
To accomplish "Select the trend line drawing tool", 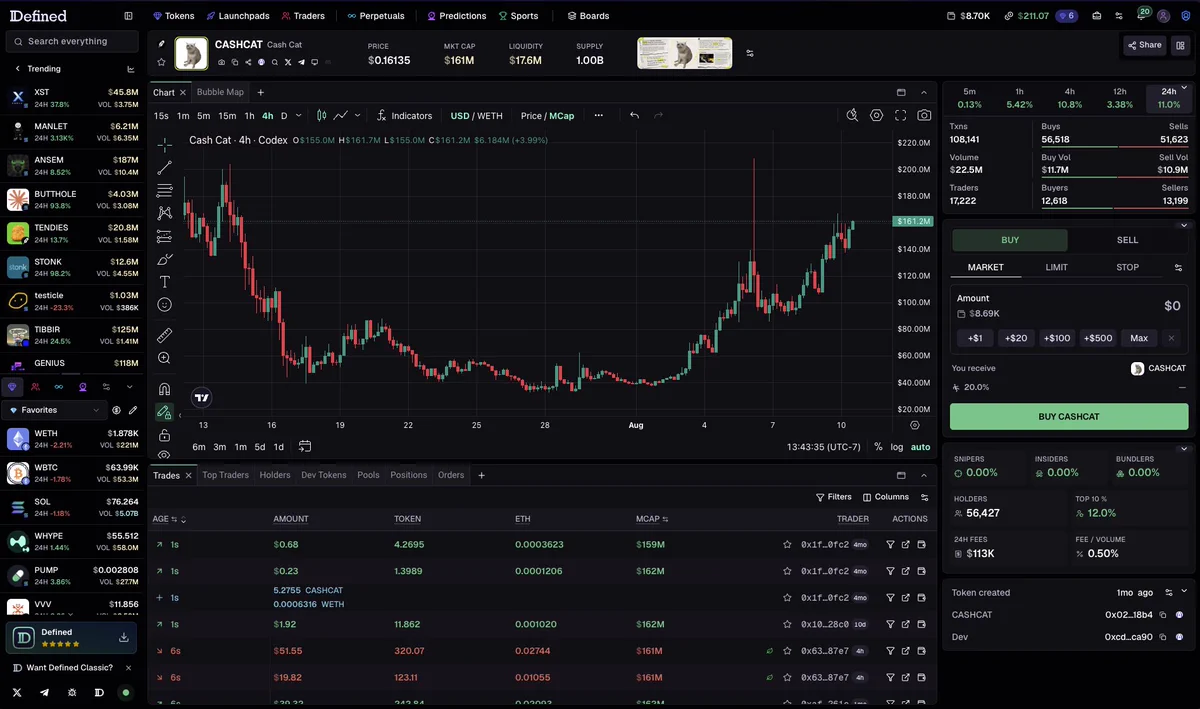I will pyautogui.click(x=165, y=168).
